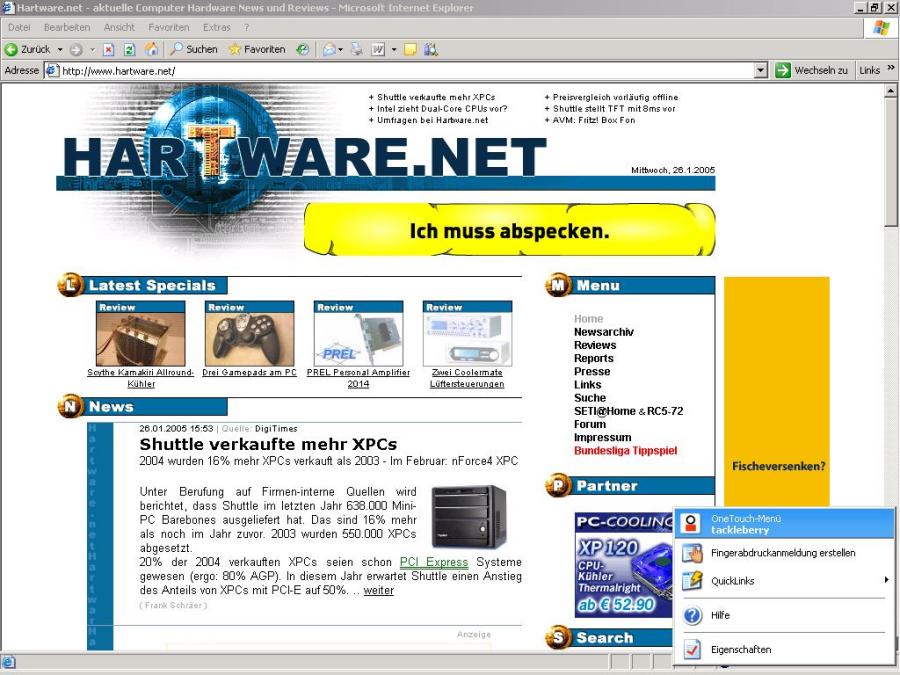Click the OneTouch-Menü user icon
900x675 pixels.
(x=692, y=523)
